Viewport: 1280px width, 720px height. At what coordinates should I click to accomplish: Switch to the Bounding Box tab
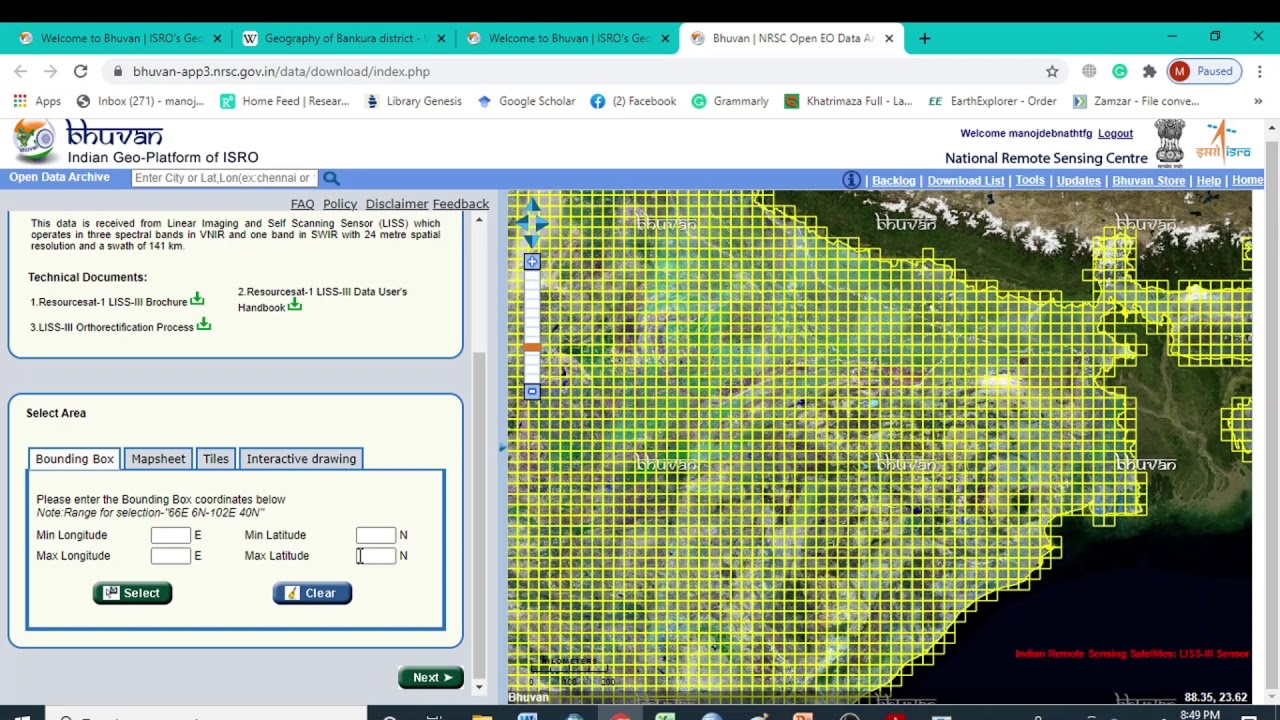[75, 459]
